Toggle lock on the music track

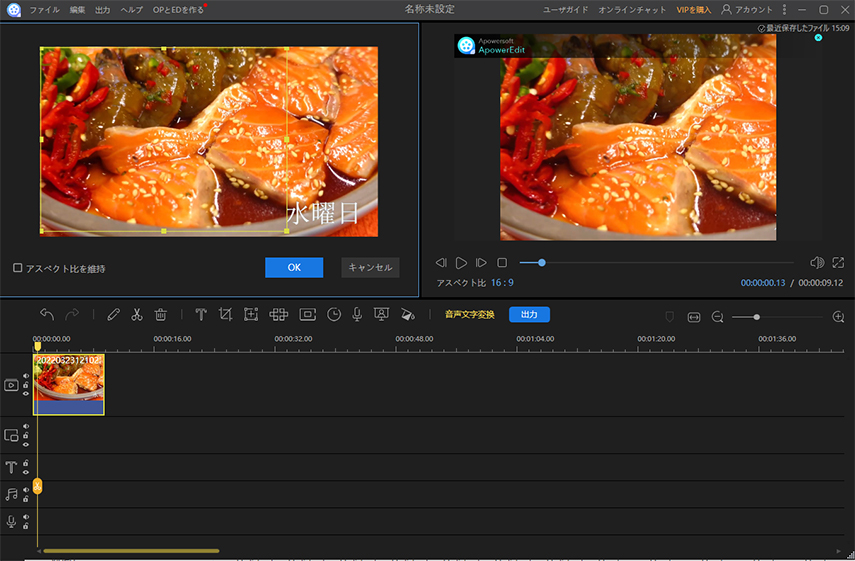(x=26, y=499)
